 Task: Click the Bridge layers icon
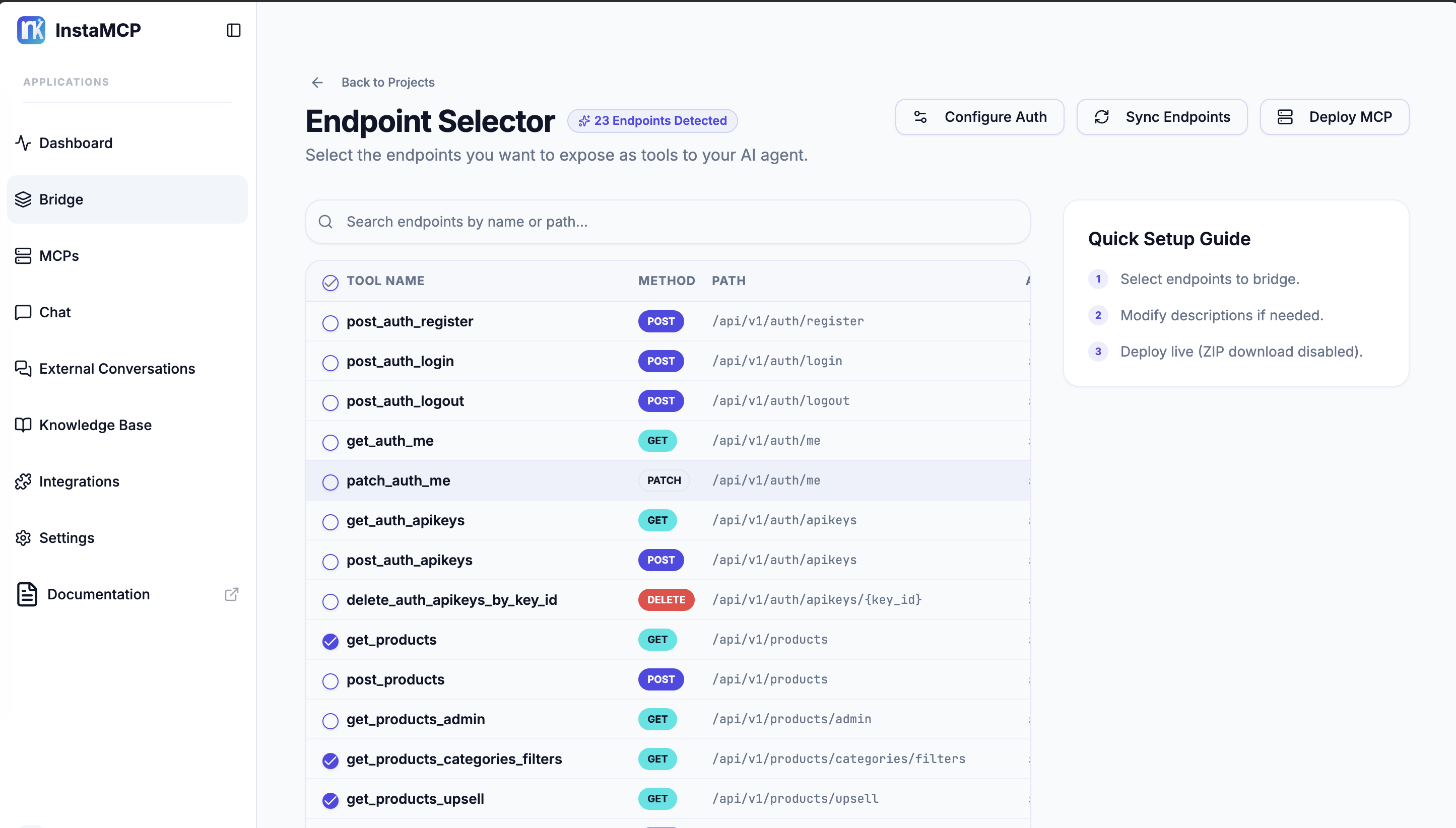23,199
